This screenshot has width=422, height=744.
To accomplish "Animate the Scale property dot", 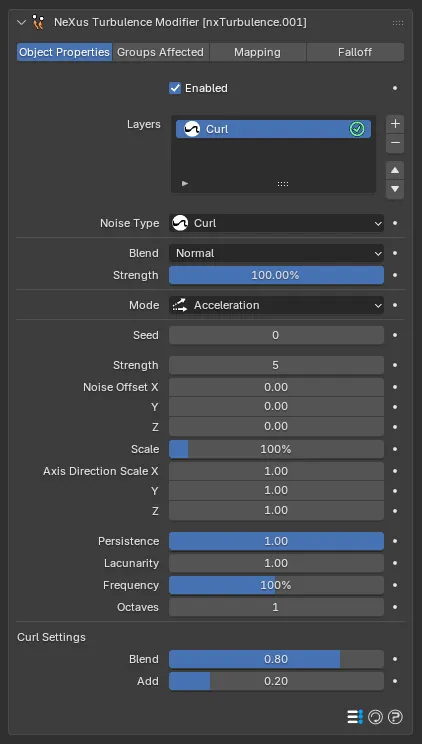I will [395, 449].
